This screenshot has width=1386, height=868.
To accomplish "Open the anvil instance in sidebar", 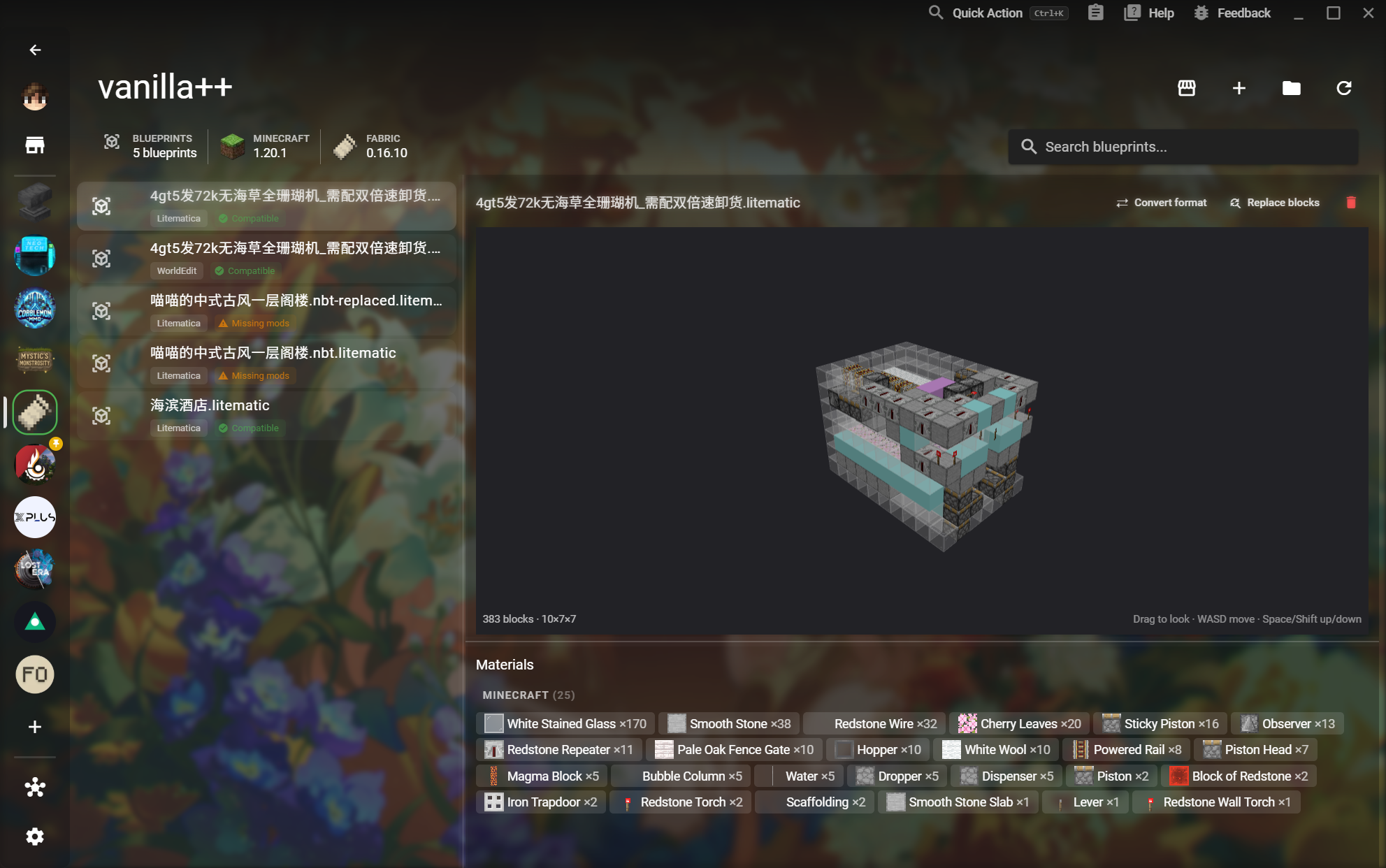I will (x=35, y=203).
